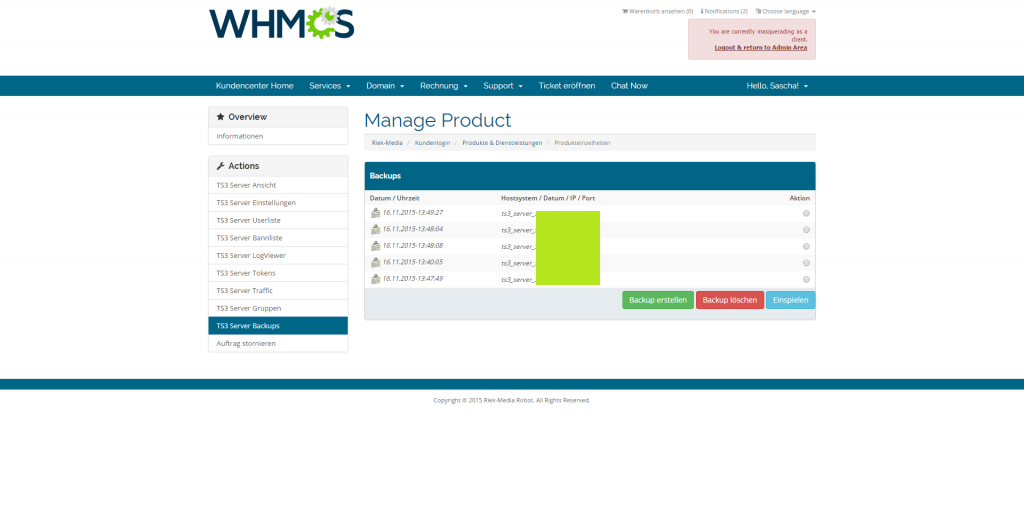Open Ticket eröffnen in navigation bar
The image size is (1024, 527).
(566, 86)
